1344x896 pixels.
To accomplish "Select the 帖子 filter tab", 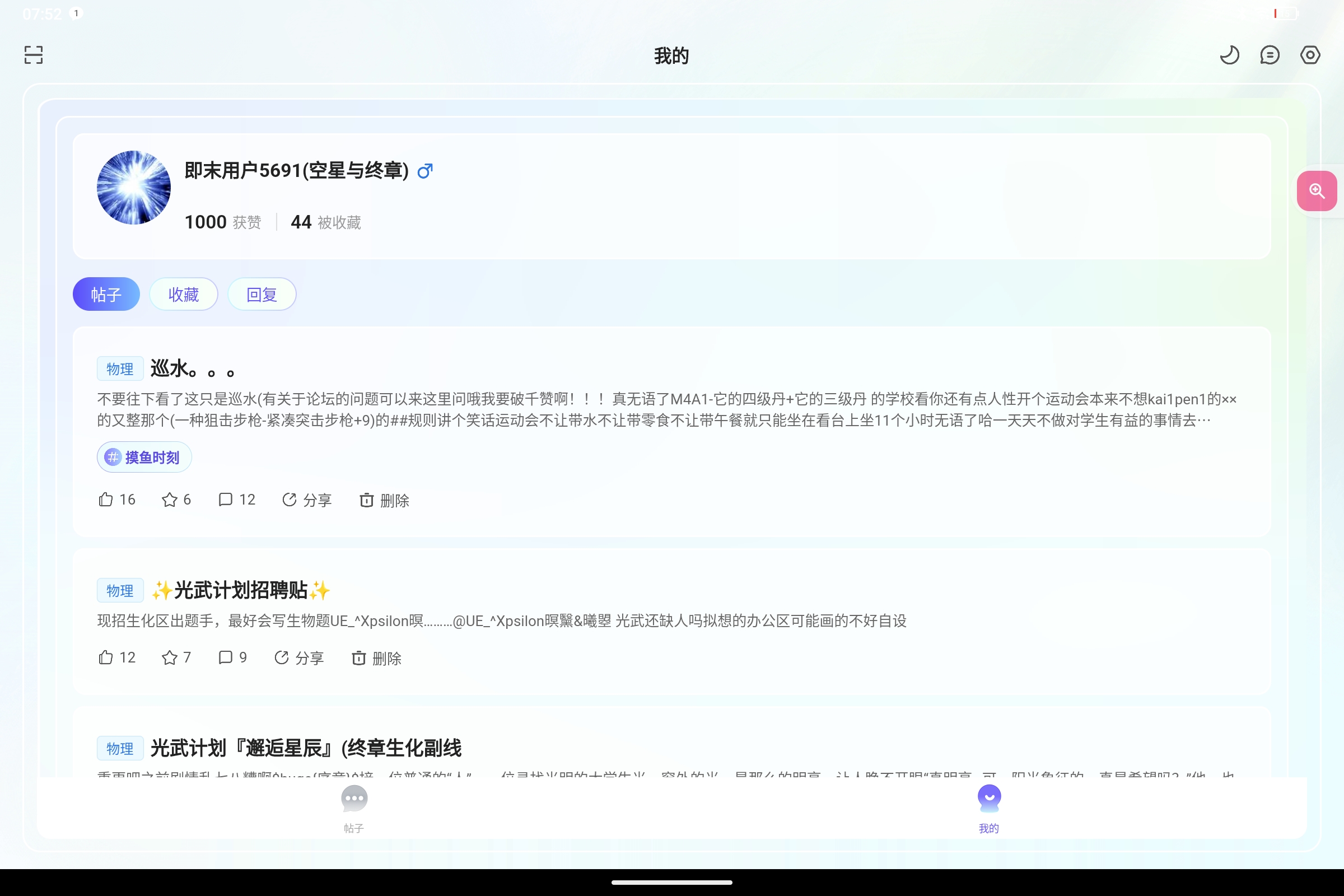I will coord(106,295).
